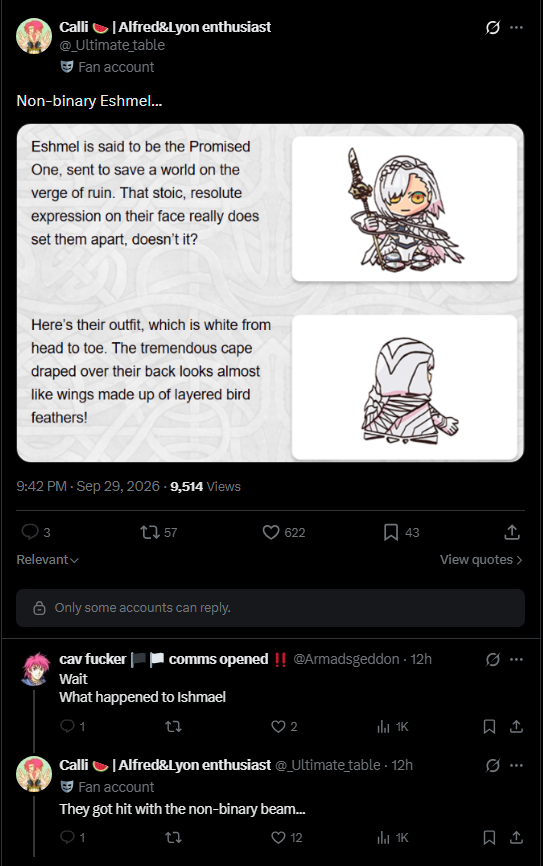Repost the main post with 57 reposts

coord(150,532)
